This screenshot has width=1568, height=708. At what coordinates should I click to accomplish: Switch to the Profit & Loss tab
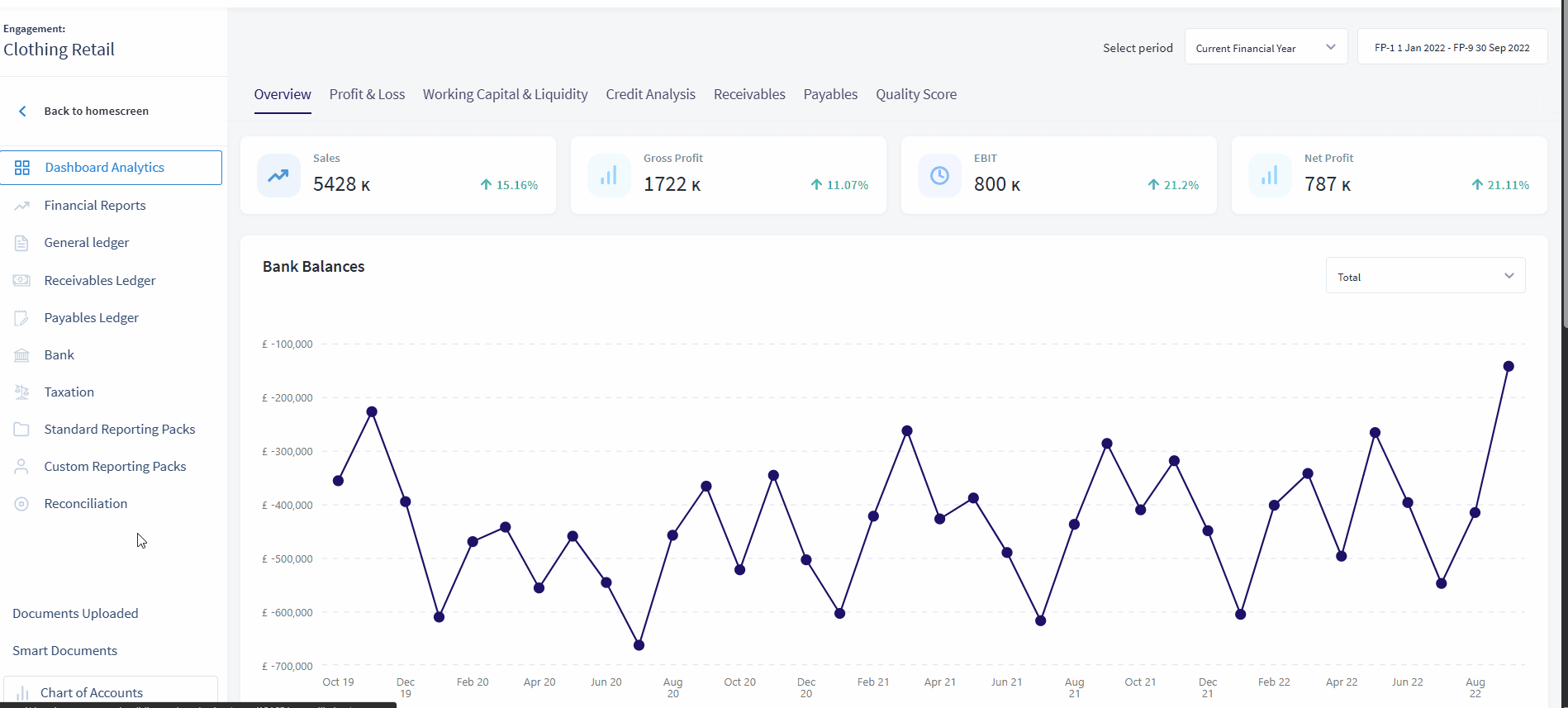367,95
